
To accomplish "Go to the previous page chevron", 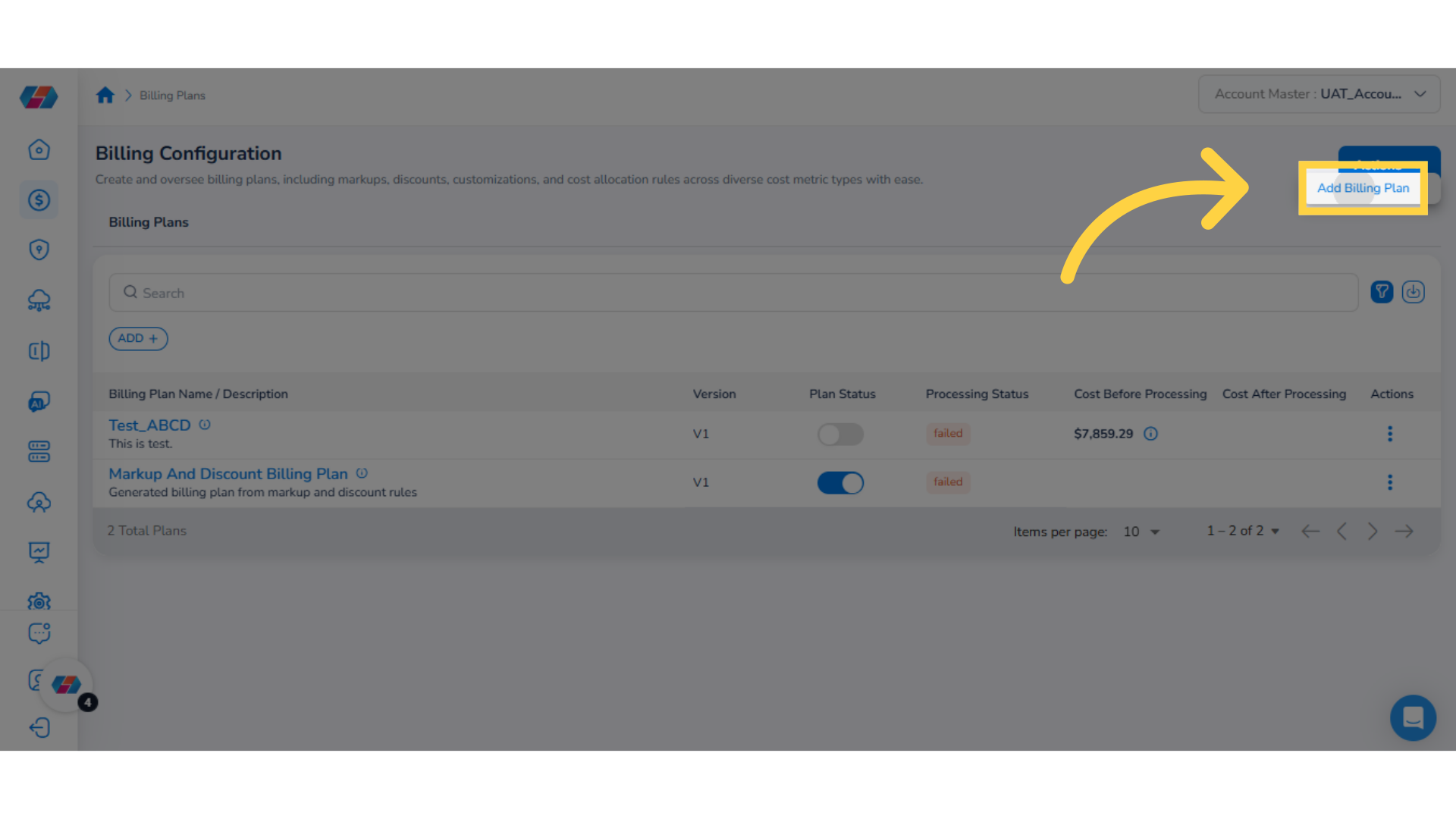I will pos(1341,531).
